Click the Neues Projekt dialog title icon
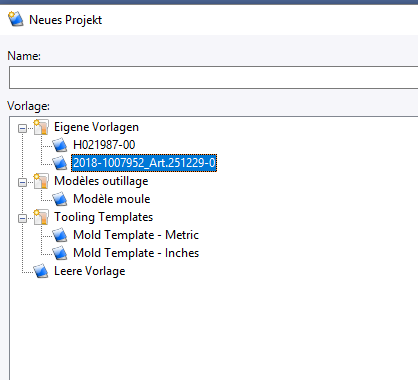 [15, 19]
